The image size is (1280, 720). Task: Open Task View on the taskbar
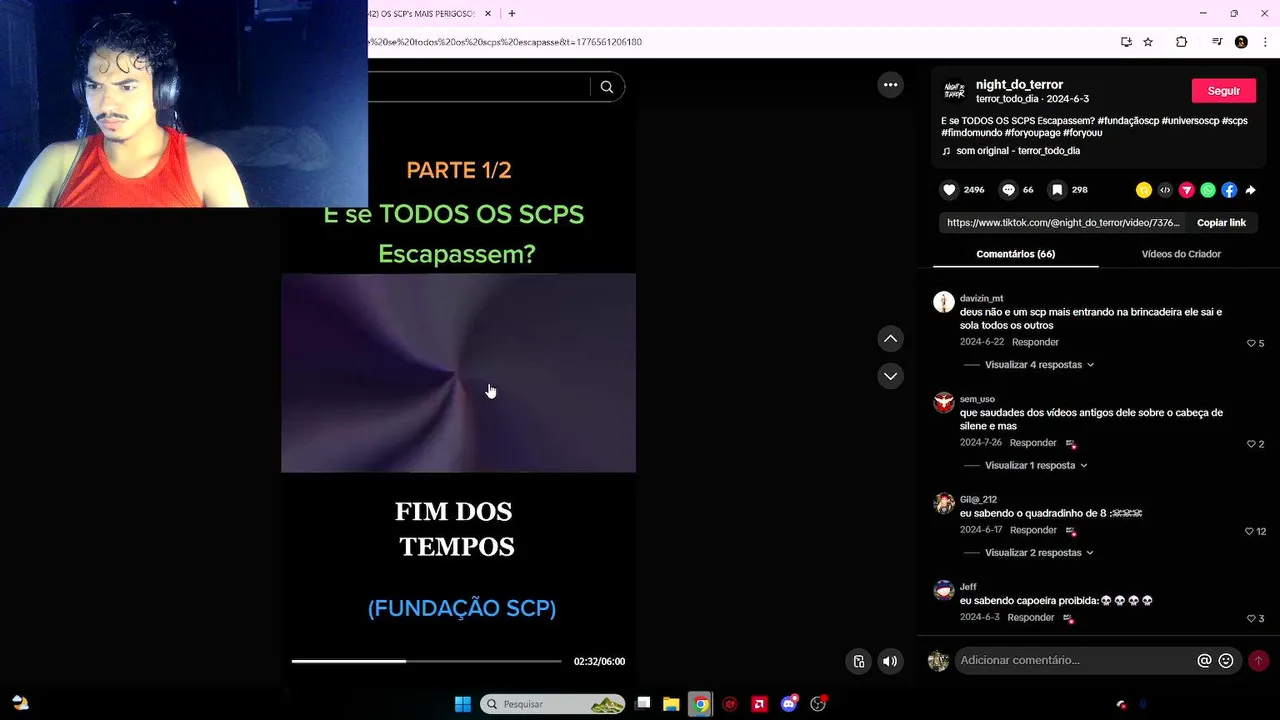(x=643, y=704)
